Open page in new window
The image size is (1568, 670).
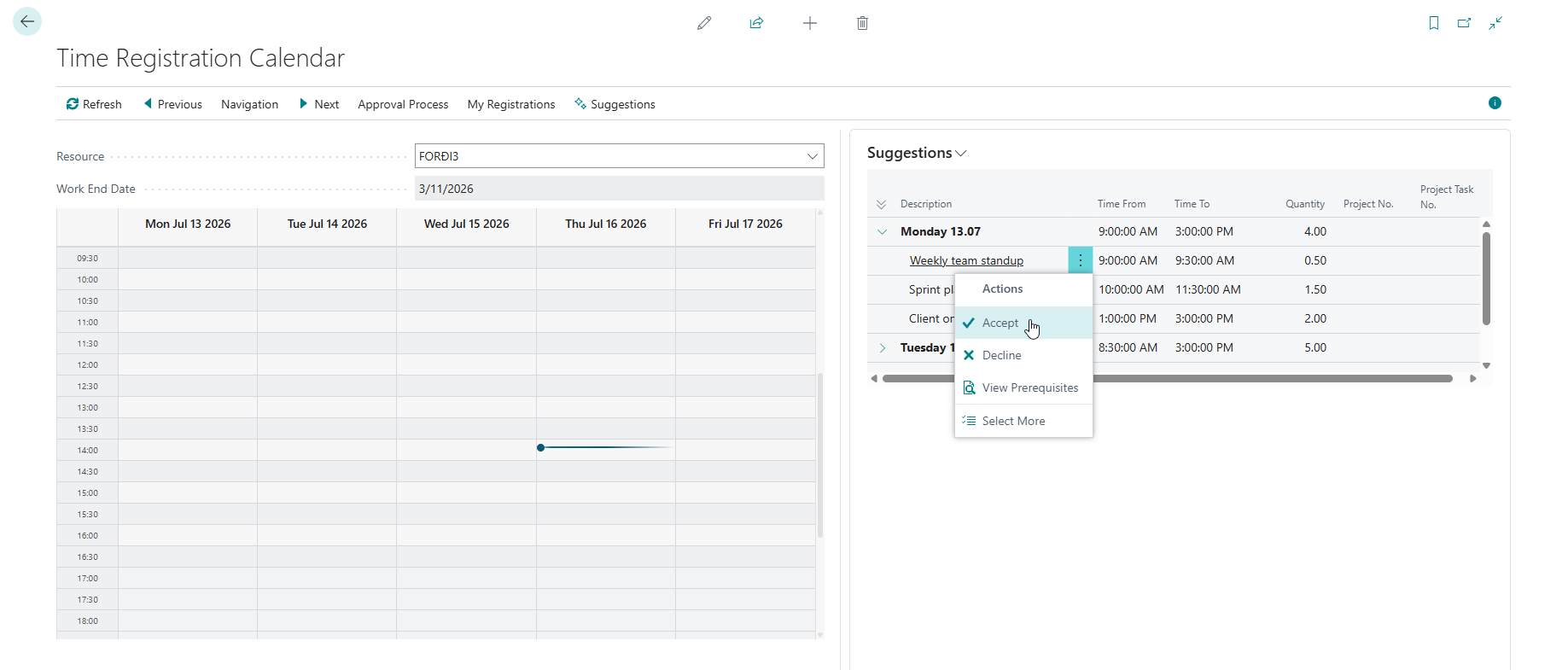[x=1465, y=23]
